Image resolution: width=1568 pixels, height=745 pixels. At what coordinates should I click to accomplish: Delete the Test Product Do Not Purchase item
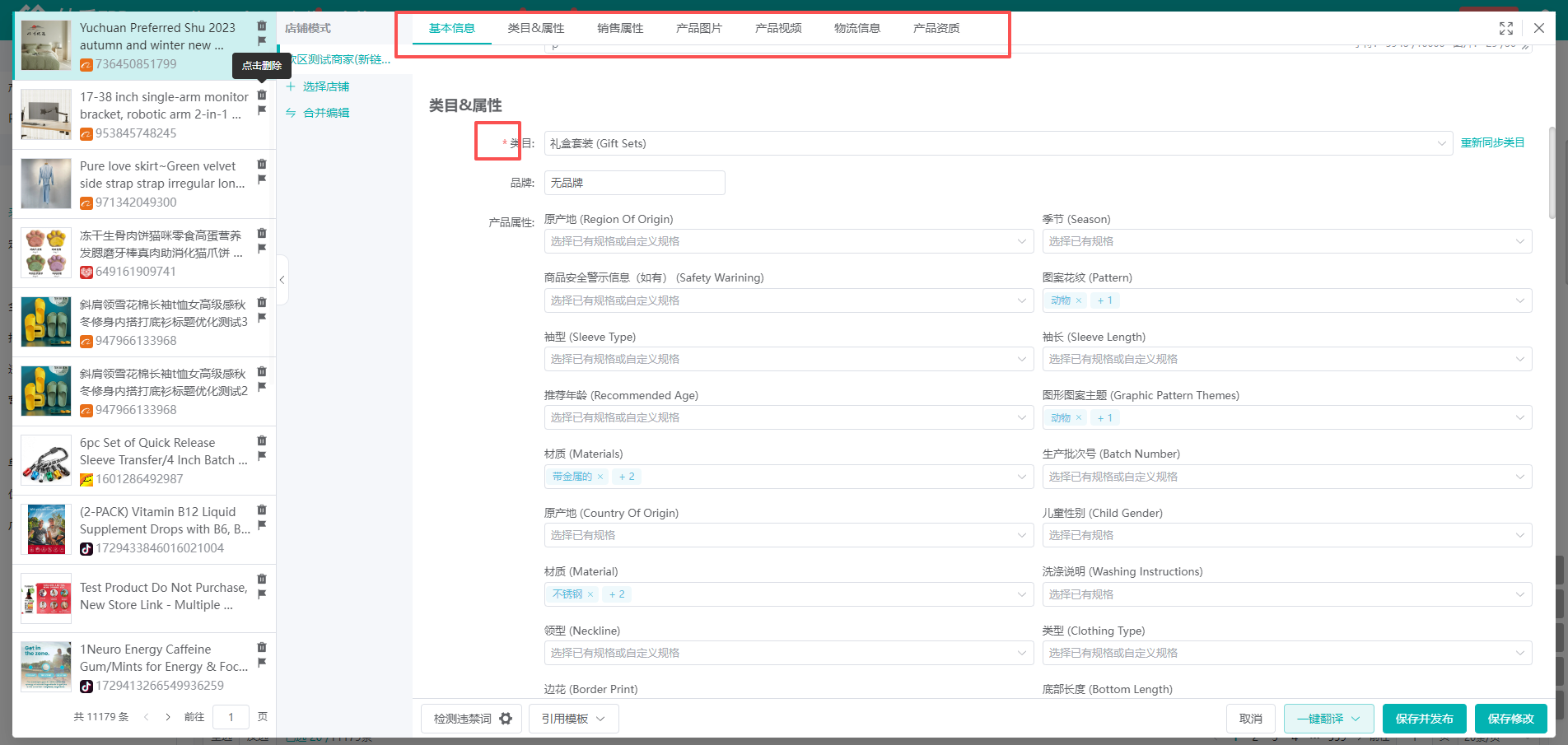[x=262, y=579]
